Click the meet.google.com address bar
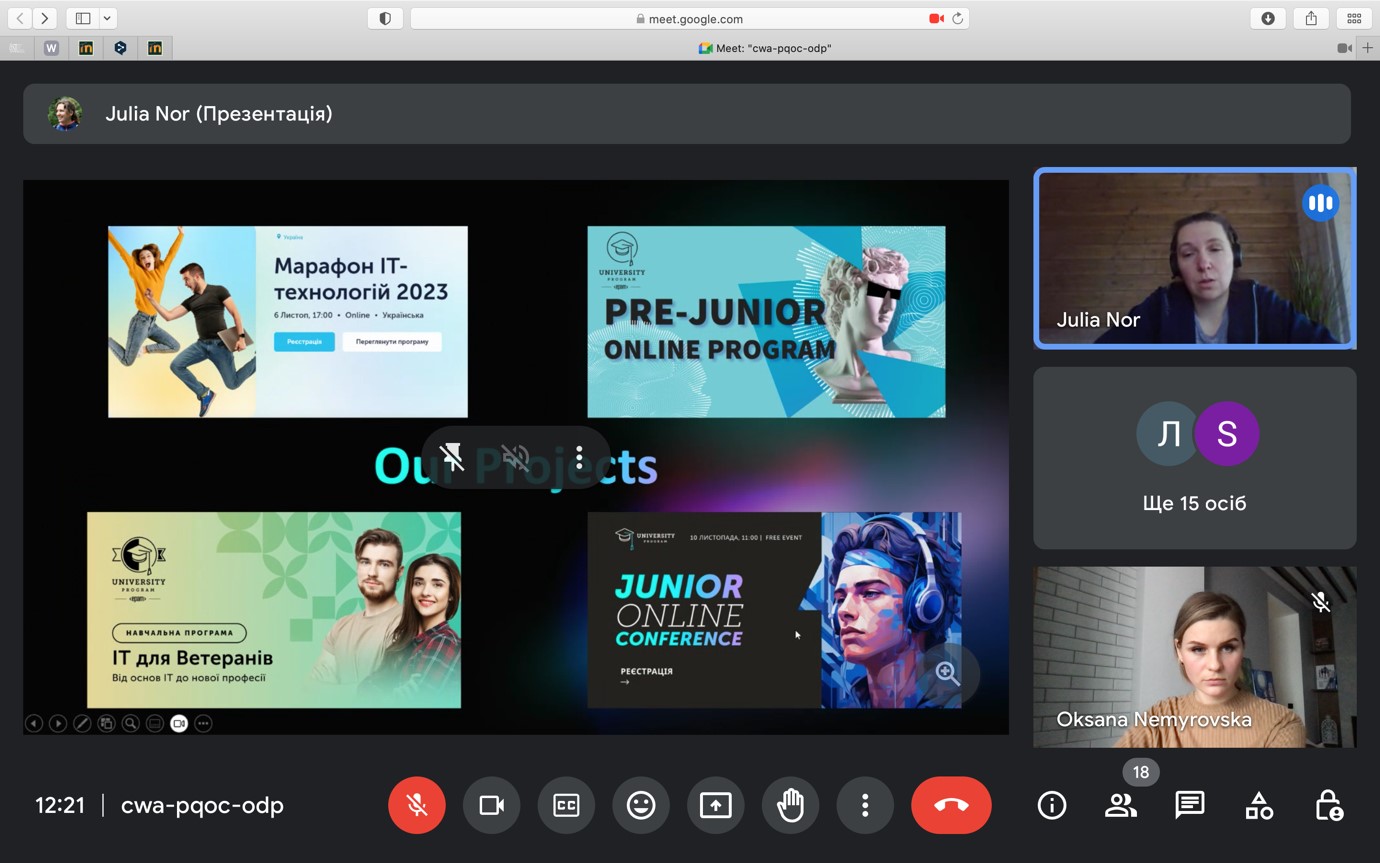 (690, 18)
